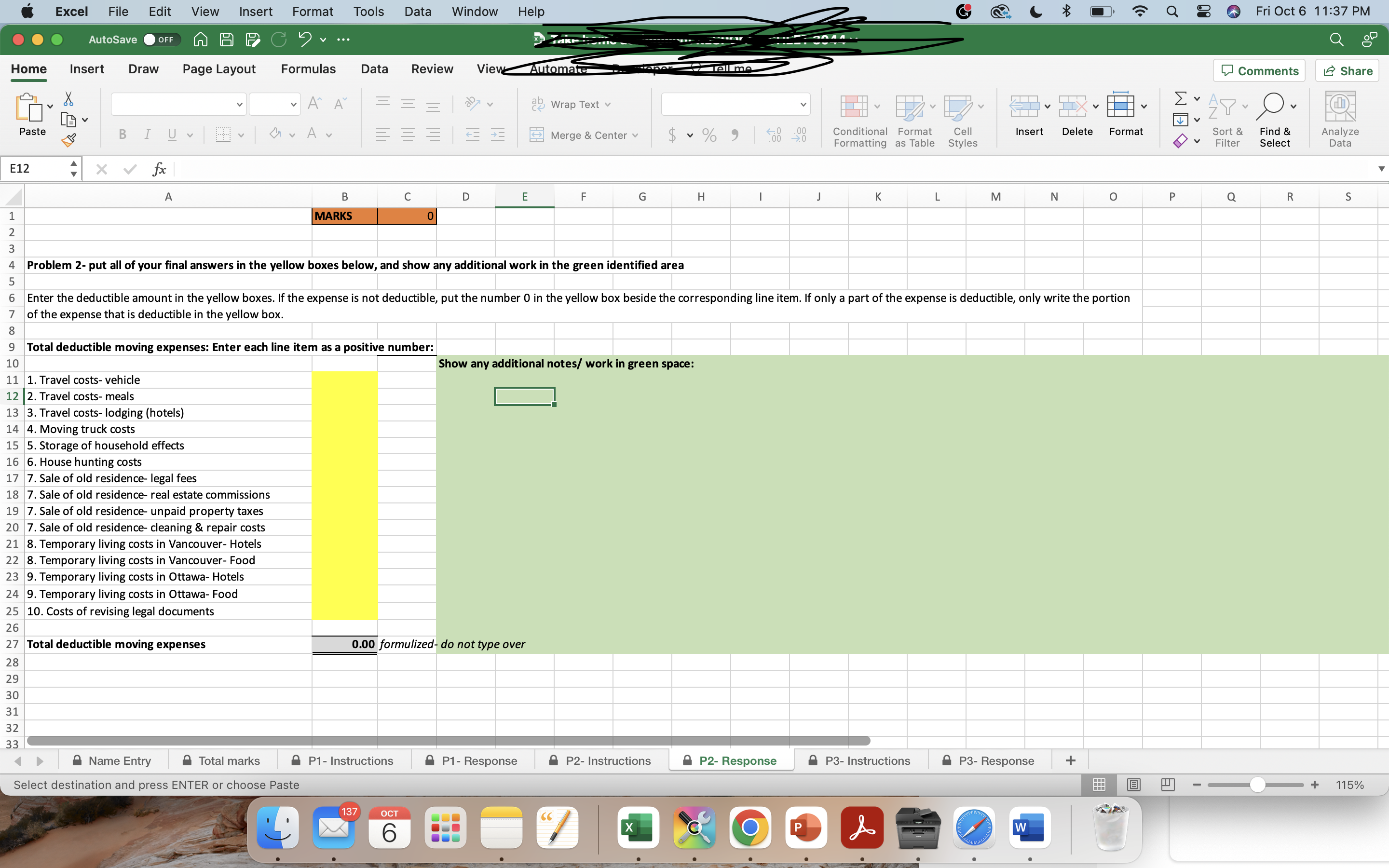Expand the formula bar with chevron
This screenshot has height=868, width=1389.
pyautogui.click(x=1381, y=169)
